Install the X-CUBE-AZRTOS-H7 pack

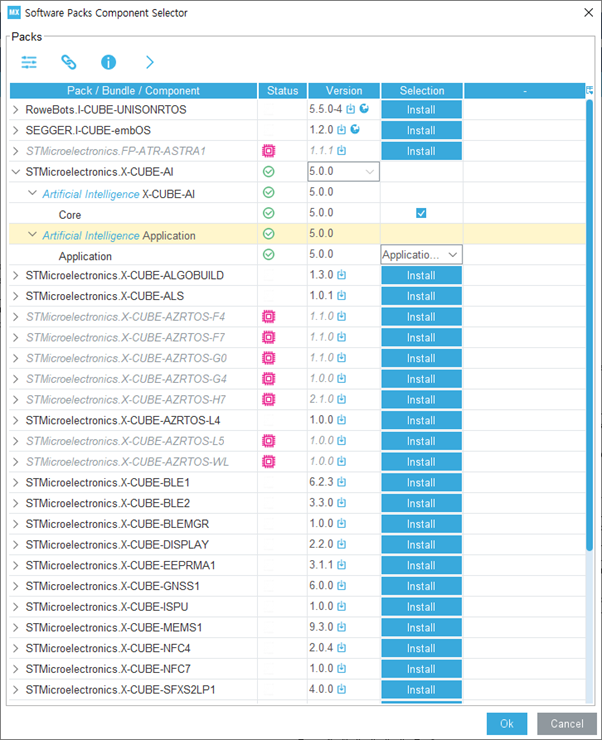click(421, 400)
